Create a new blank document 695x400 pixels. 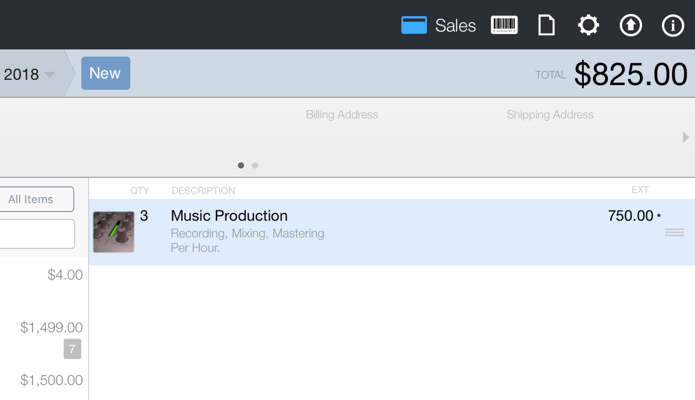(x=546, y=25)
